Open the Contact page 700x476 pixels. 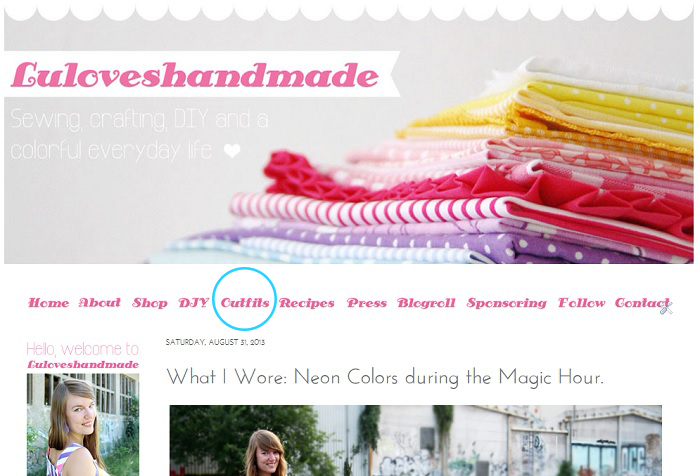642,303
